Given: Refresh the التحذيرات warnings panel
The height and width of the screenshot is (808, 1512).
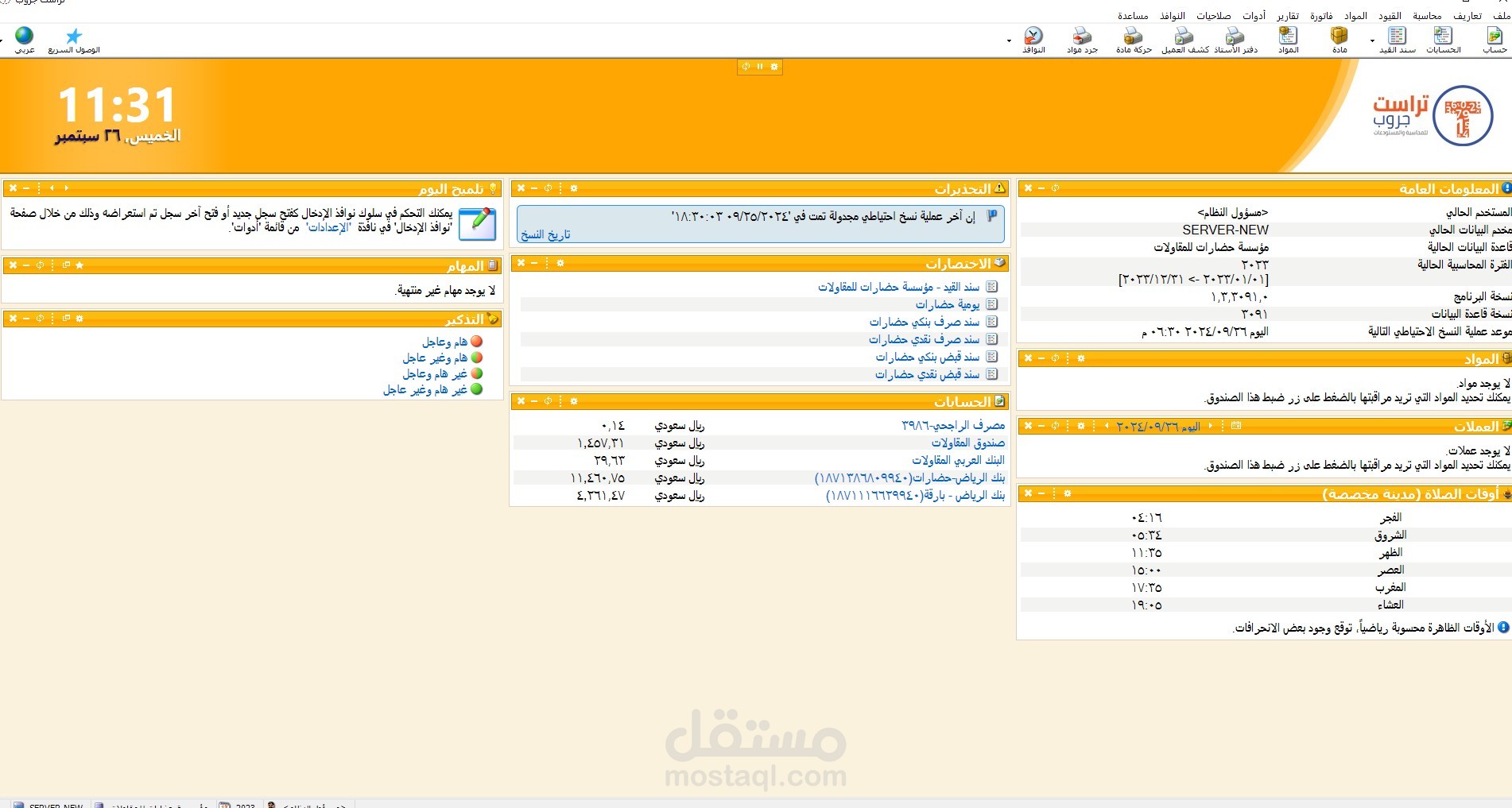Looking at the screenshot, I should pos(548,188).
